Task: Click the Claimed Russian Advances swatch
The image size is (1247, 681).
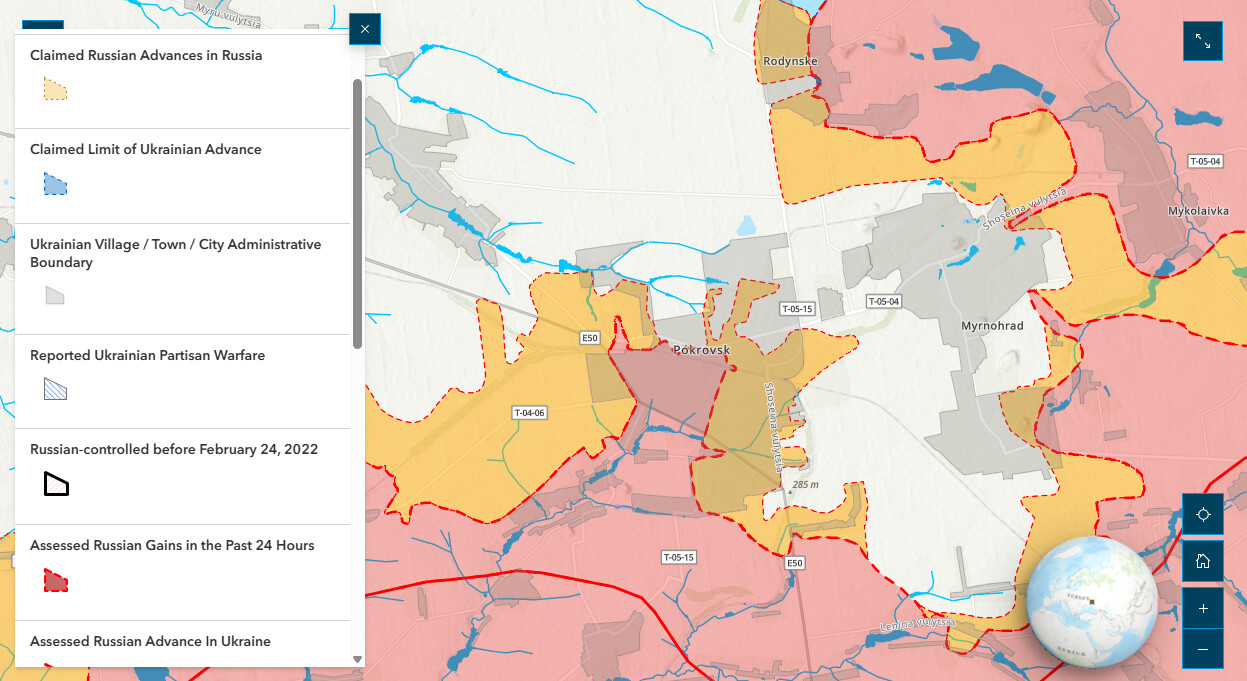Action: coord(55,89)
